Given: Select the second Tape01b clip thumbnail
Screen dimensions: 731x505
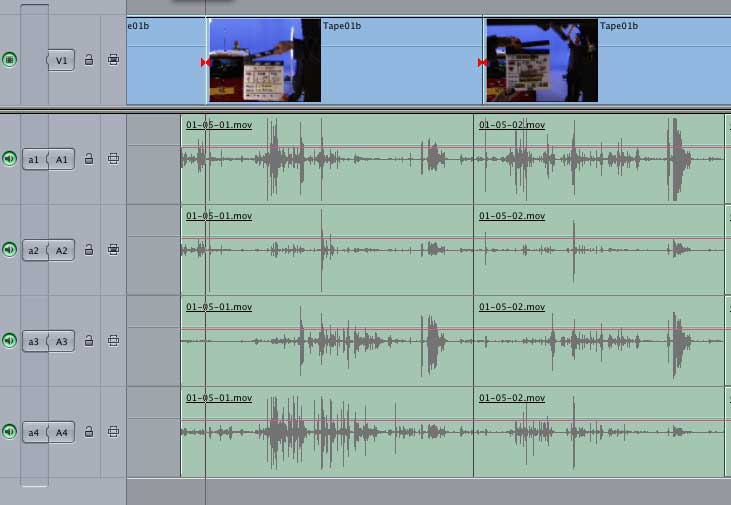Looking at the screenshot, I should point(542,60).
